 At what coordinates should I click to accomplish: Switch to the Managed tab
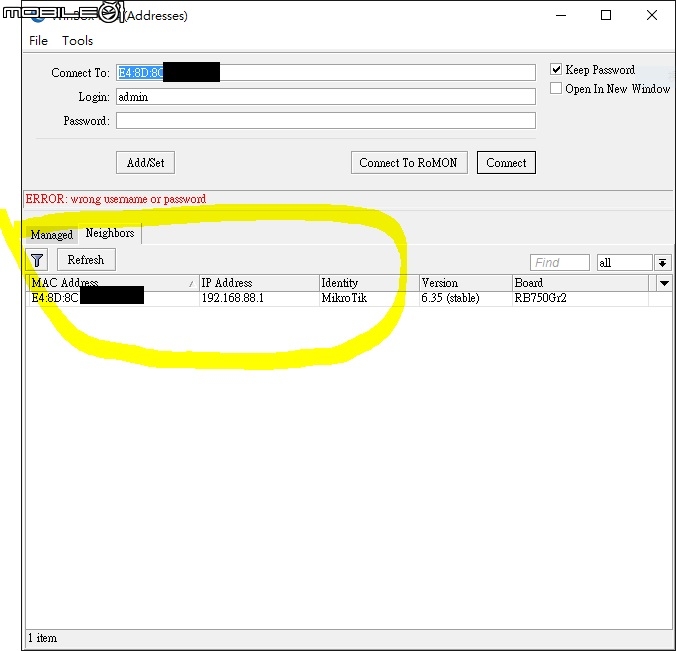pyautogui.click(x=52, y=235)
